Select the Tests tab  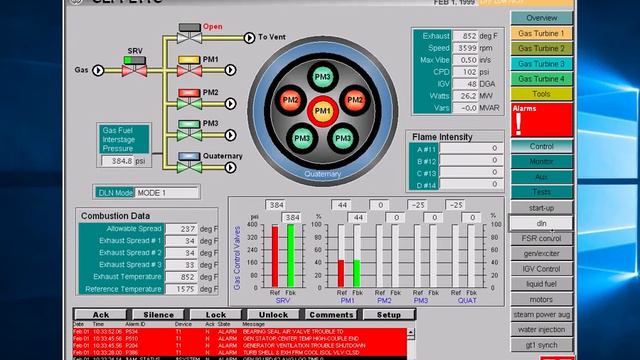tap(542, 192)
